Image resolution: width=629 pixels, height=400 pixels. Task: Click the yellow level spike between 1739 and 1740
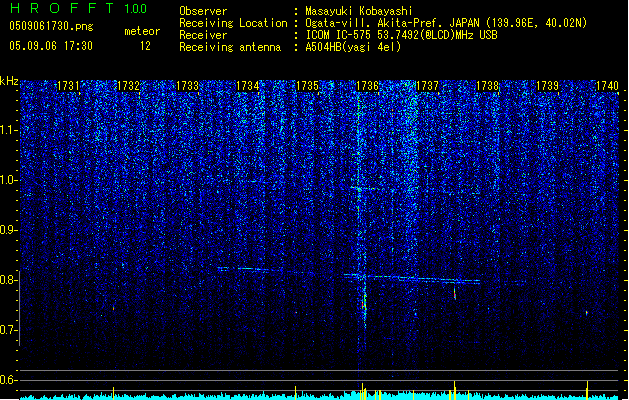pos(587,388)
